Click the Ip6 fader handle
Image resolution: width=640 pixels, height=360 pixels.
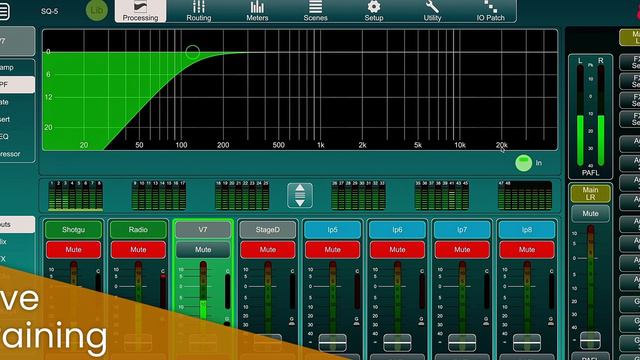[x=397, y=342]
